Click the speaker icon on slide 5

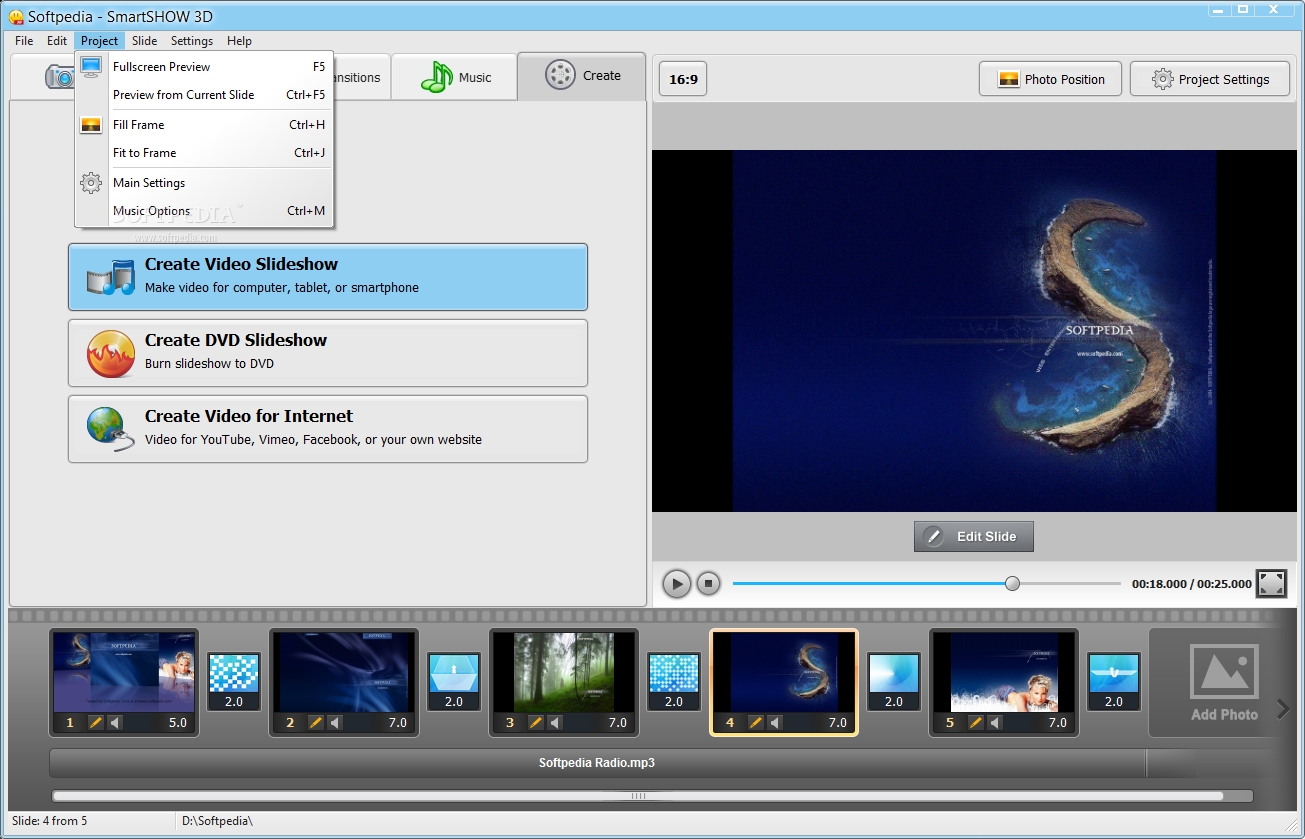995,722
